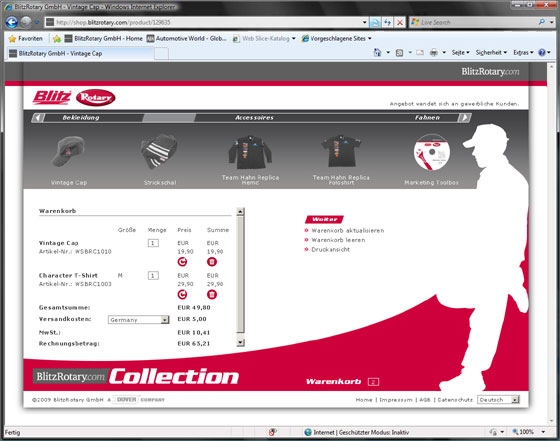Open the Germany shipping country dropdown
This screenshot has width=560, height=441.
pos(138,320)
